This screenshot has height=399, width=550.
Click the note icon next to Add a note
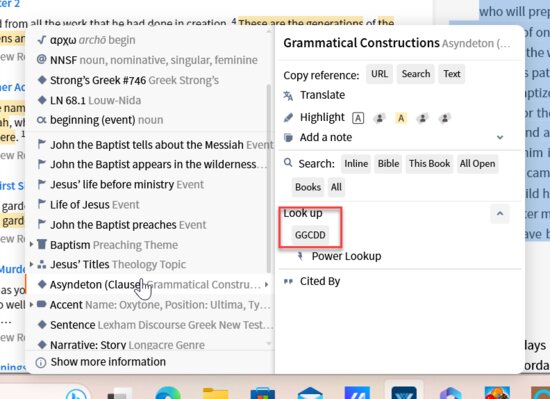point(288,137)
